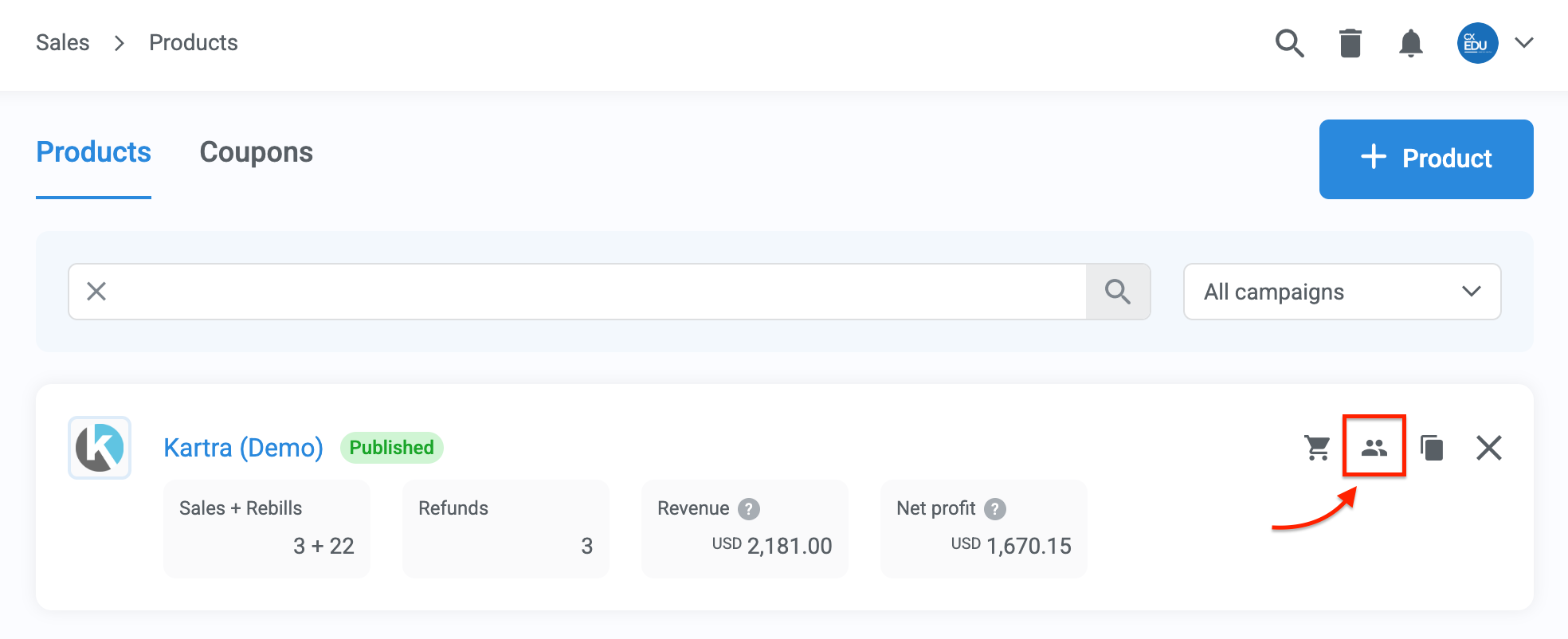Image resolution: width=1568 pixels, height=639 pixels.
Task: Open the notifications bell
Action: pyautogui.click(x=1411, y=43)
